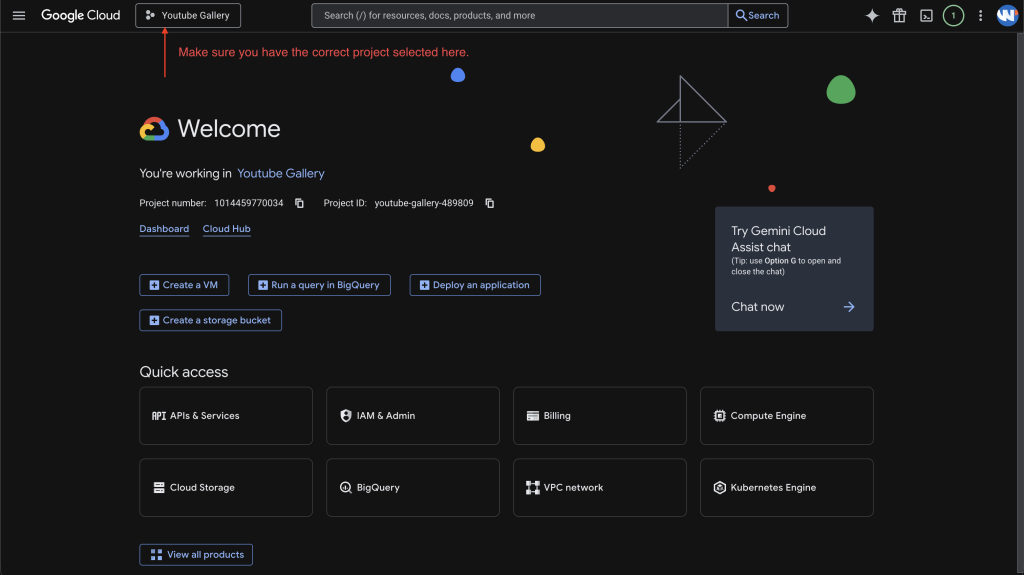Screen dimensions: 1024x575
Task: Open notifications badge showing 1
Action: (953, 16)
